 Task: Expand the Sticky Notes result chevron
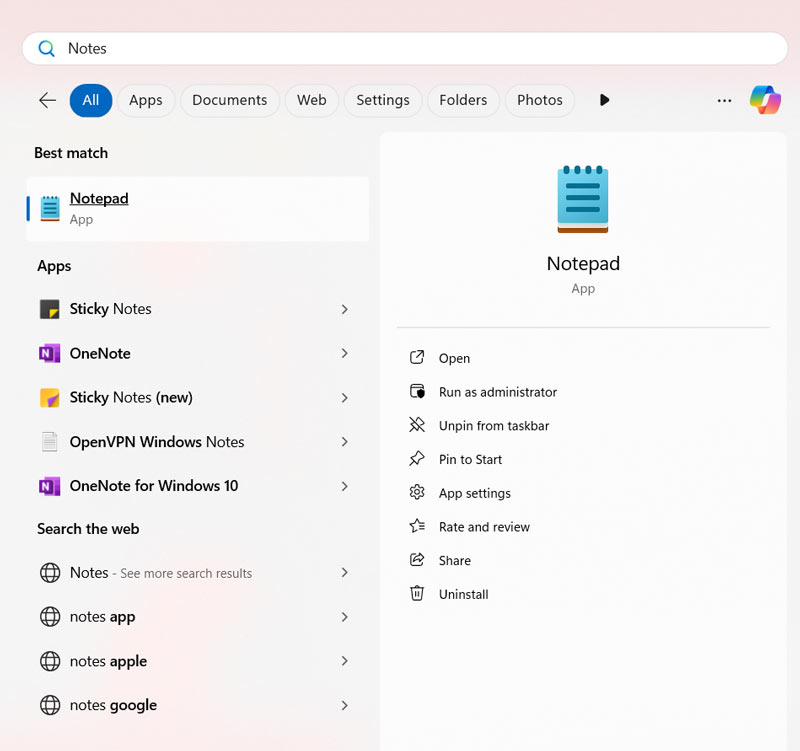[x=344, y=309]
